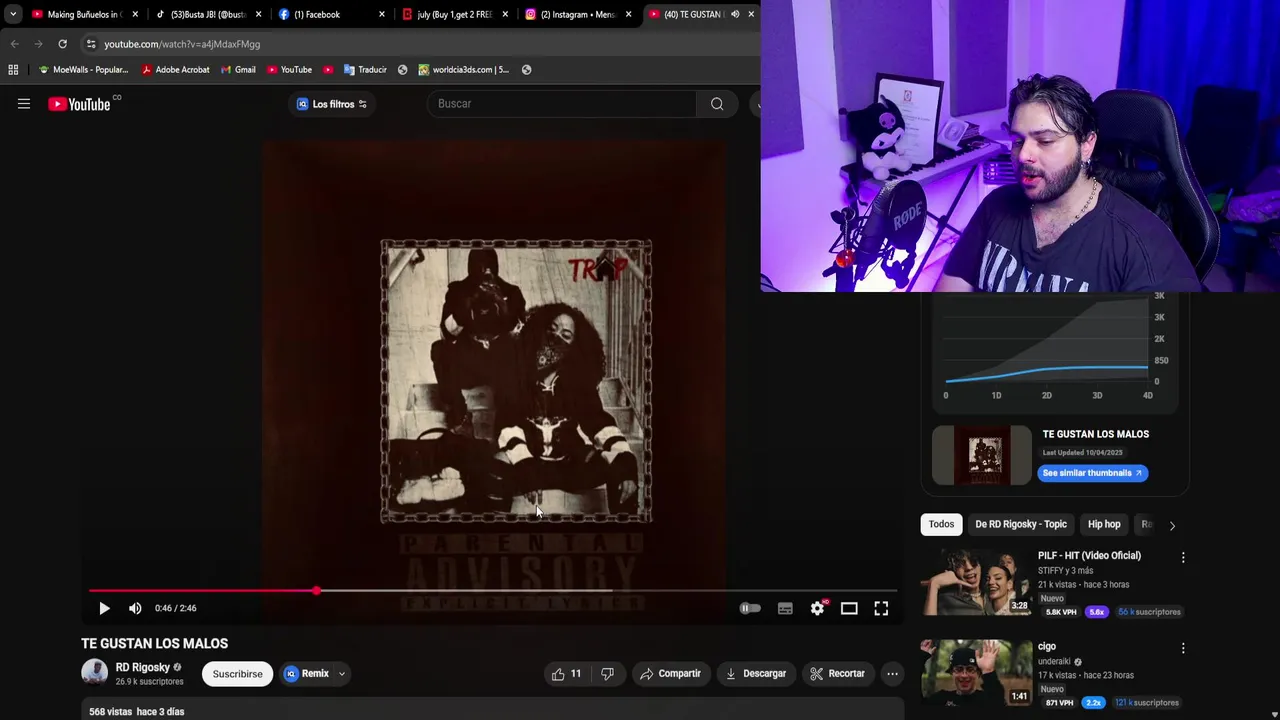Click the site info icon in address bar
1280x720 pixels.
point(91,44)
